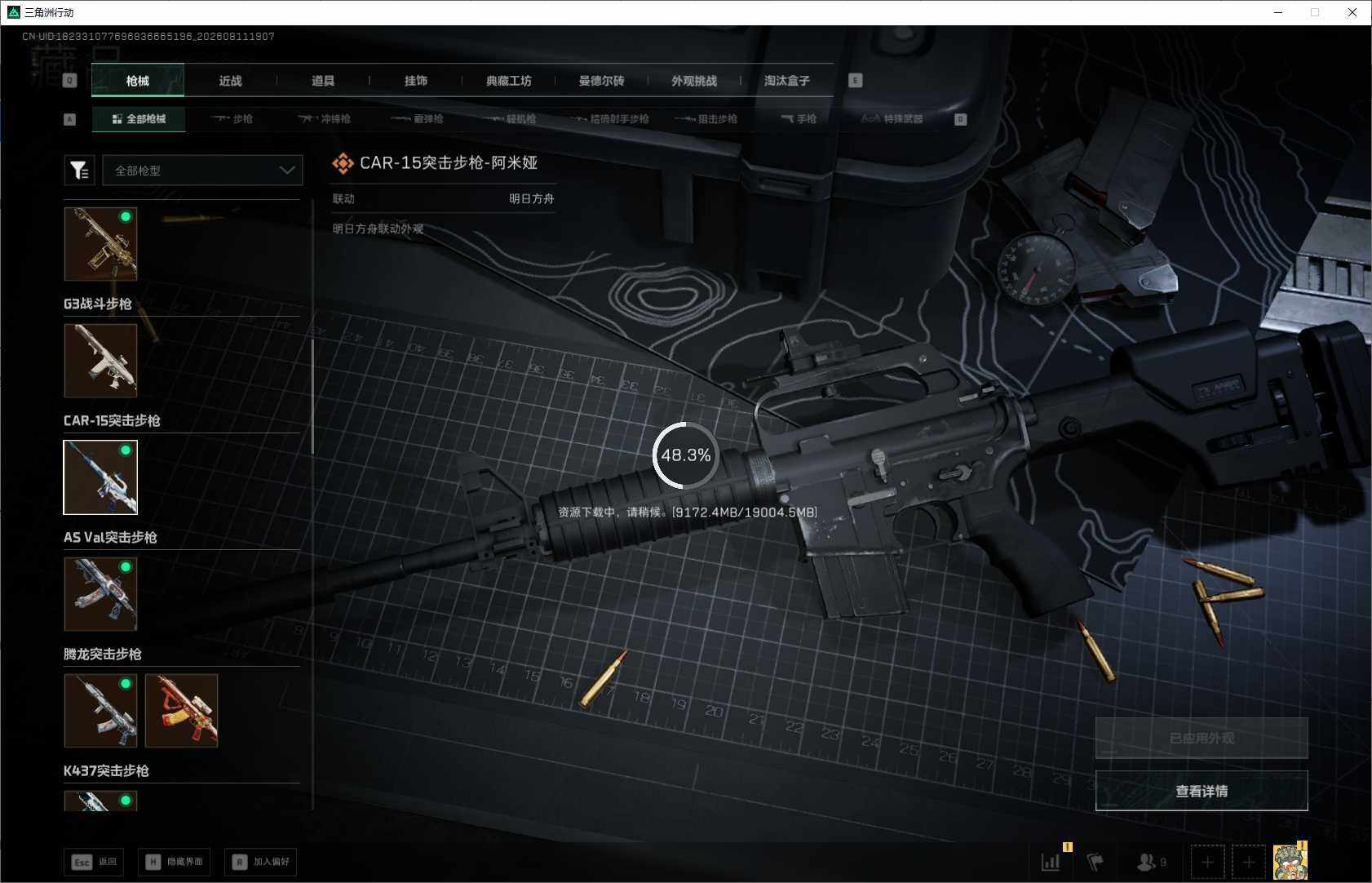Viewport: 1372px width, 883px height.
Task: Click the G3战斗步枪 section heading
Action: coord(98,304)
